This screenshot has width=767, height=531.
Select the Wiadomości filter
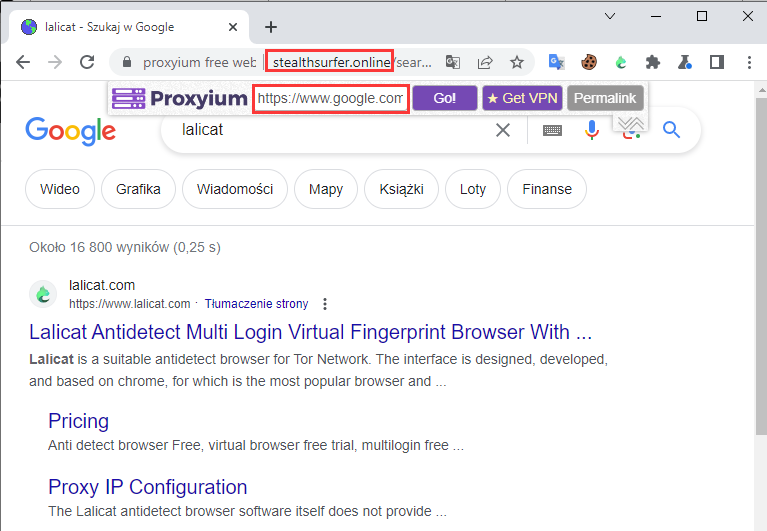click(235, 189)
